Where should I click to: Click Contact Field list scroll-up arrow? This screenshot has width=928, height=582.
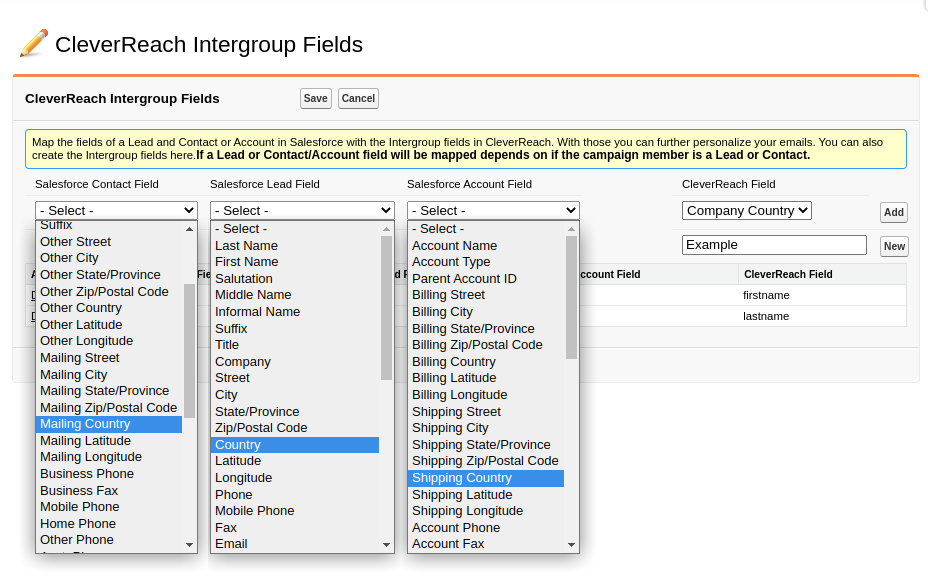click(x=189, y=229)
